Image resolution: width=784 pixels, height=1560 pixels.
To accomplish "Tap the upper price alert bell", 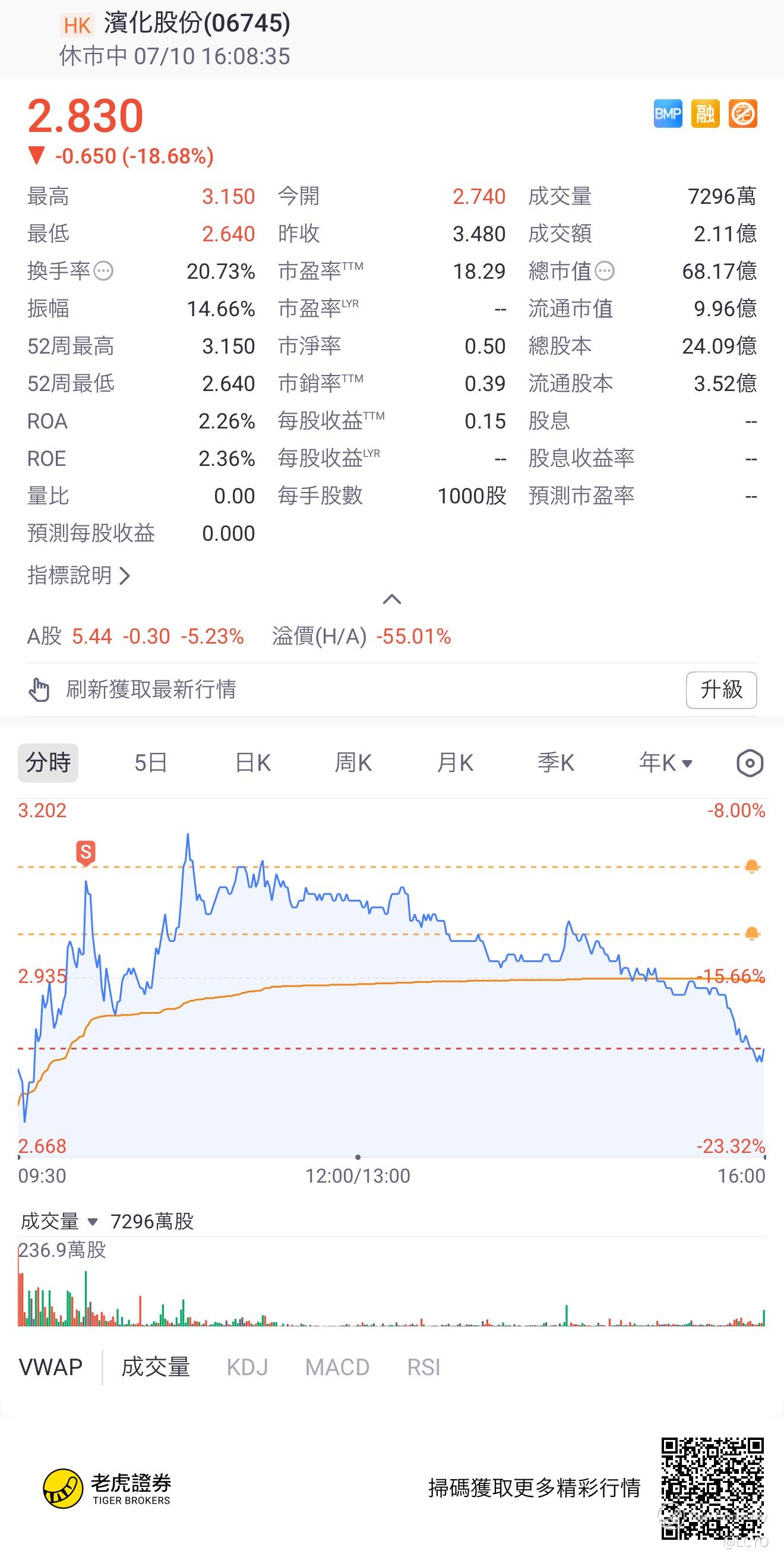I will tap(752, 866).
